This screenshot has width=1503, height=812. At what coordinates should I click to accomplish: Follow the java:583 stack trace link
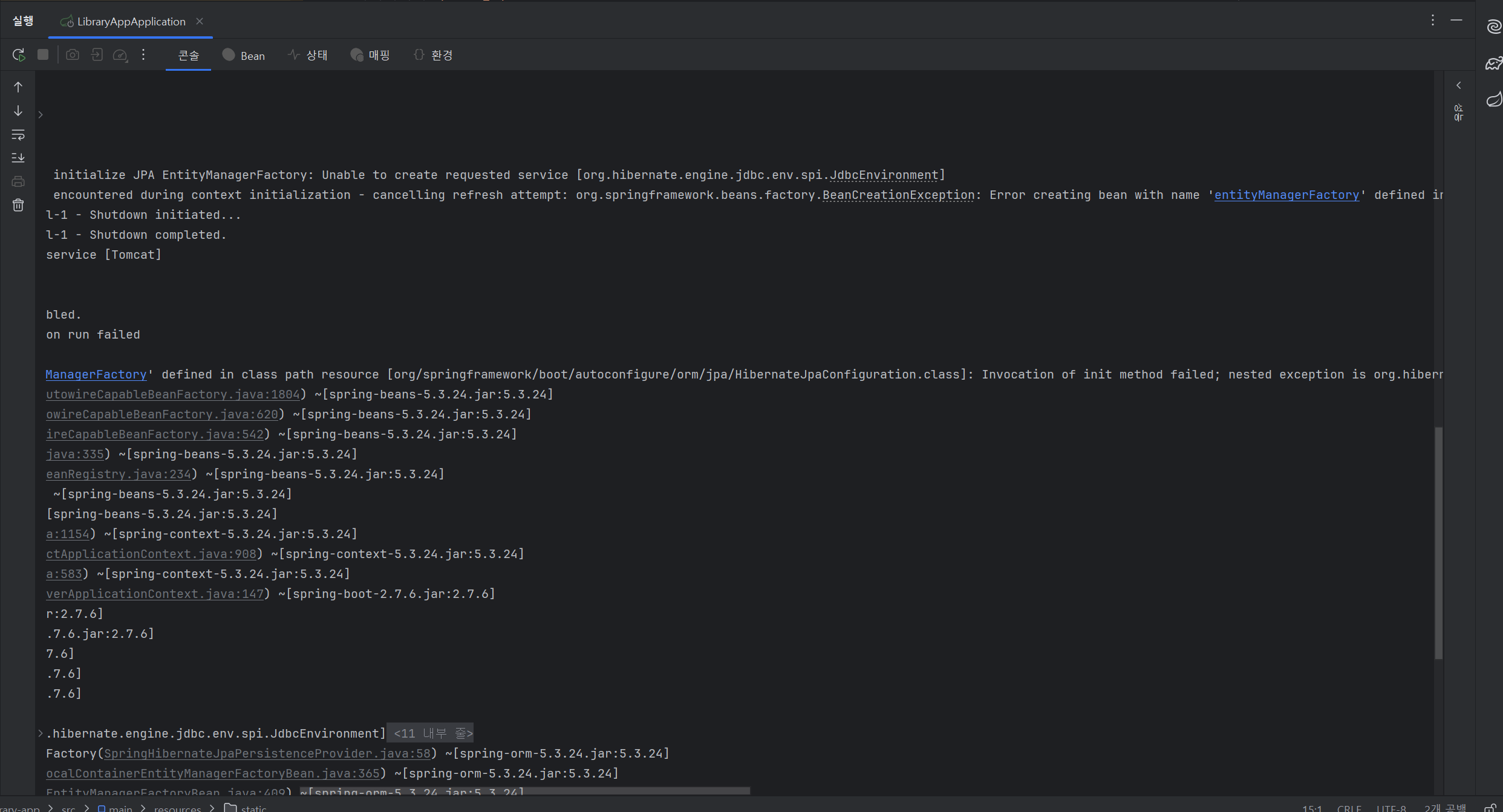(x=64, y=574)
